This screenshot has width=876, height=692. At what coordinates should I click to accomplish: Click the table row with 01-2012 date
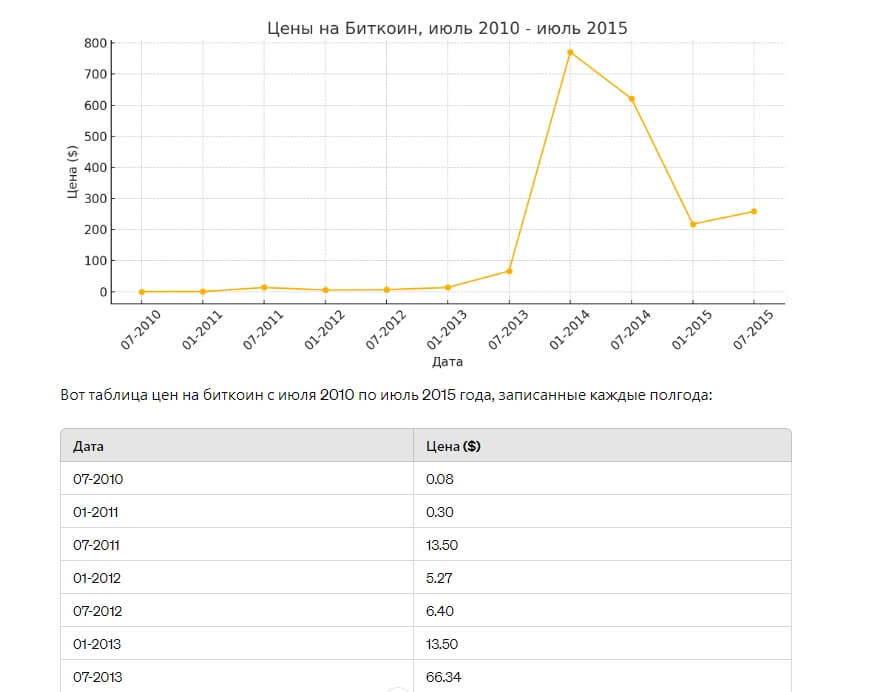[426, 578]
